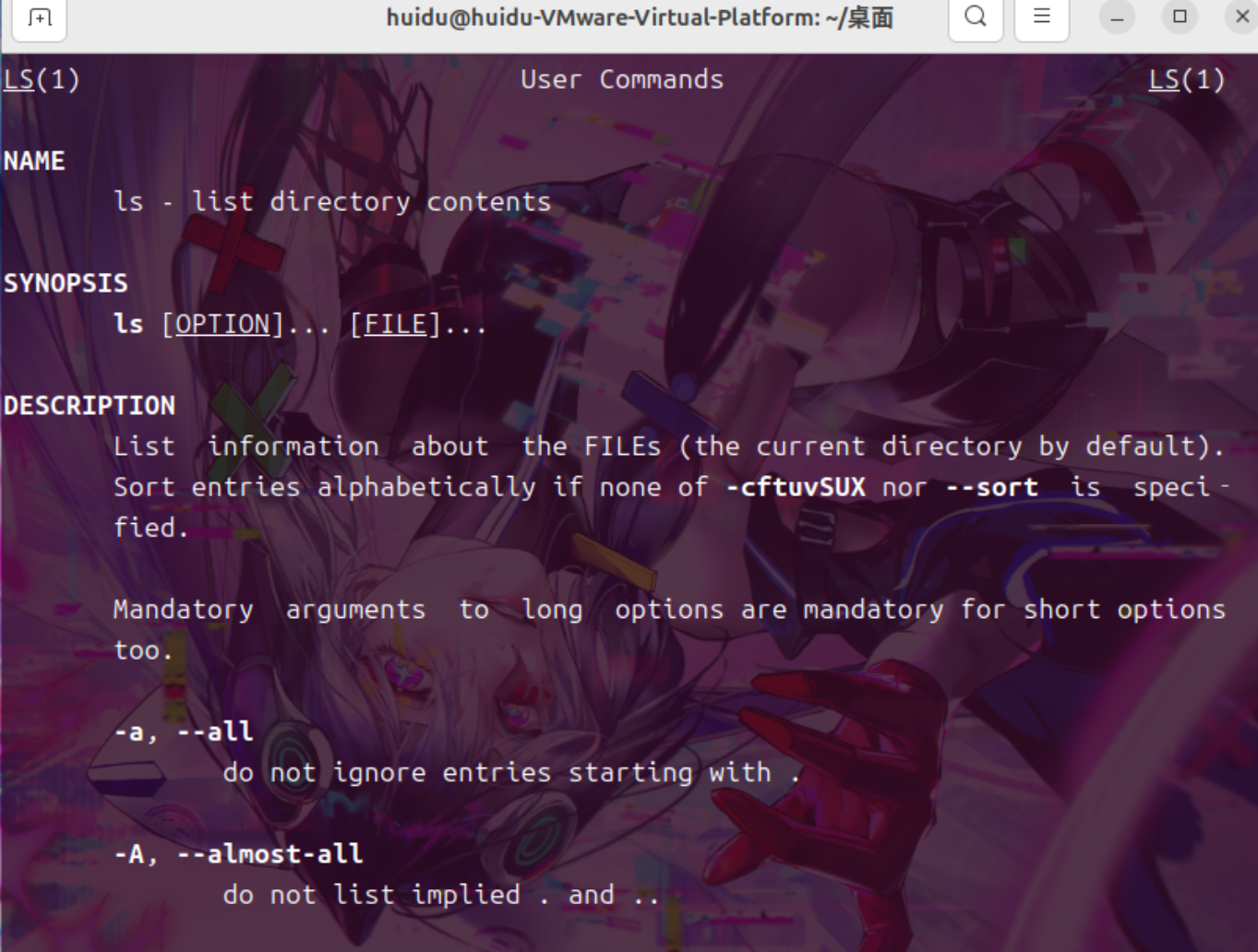1258x952 pixels.
Task: Click 'ls - list directory contents' line
Action: coord(332,202)
